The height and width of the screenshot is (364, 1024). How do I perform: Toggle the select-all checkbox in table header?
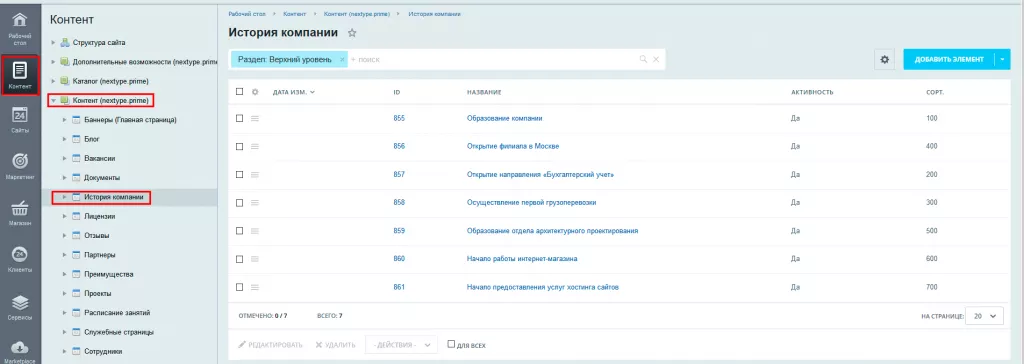point(240,92)
